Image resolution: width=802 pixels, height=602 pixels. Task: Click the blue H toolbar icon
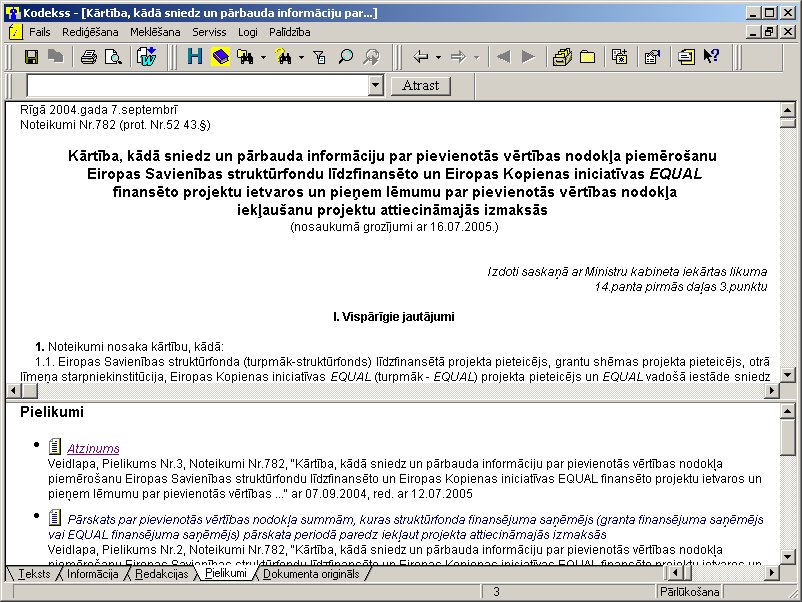[x=194, y=57]
